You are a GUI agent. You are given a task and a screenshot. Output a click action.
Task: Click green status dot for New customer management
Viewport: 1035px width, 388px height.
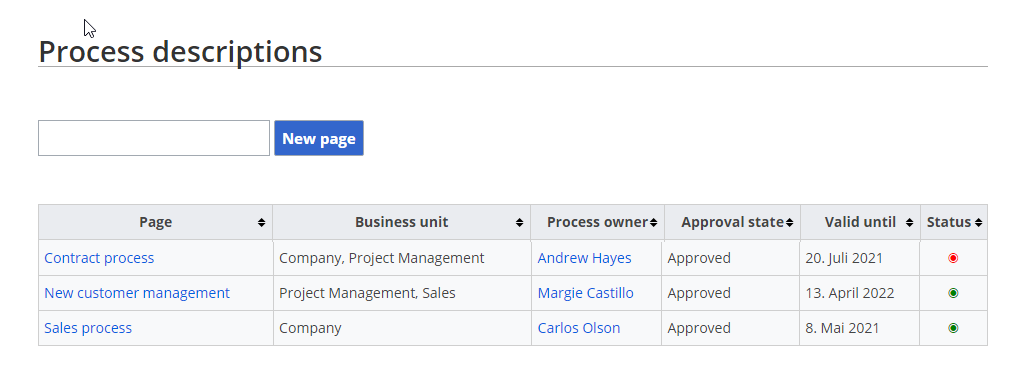[953, 293]
